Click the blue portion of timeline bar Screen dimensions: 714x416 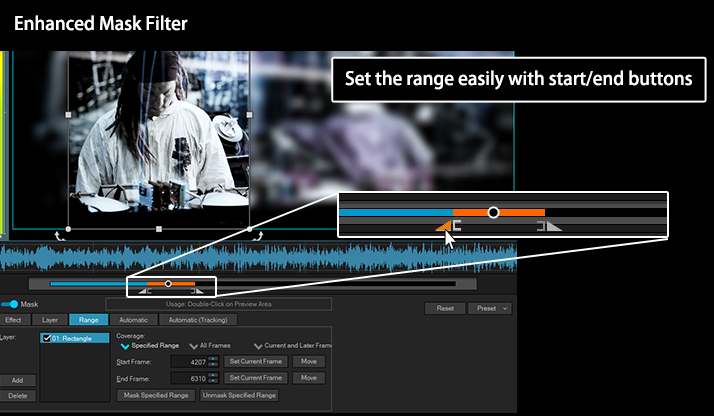[x=98, y=284]
